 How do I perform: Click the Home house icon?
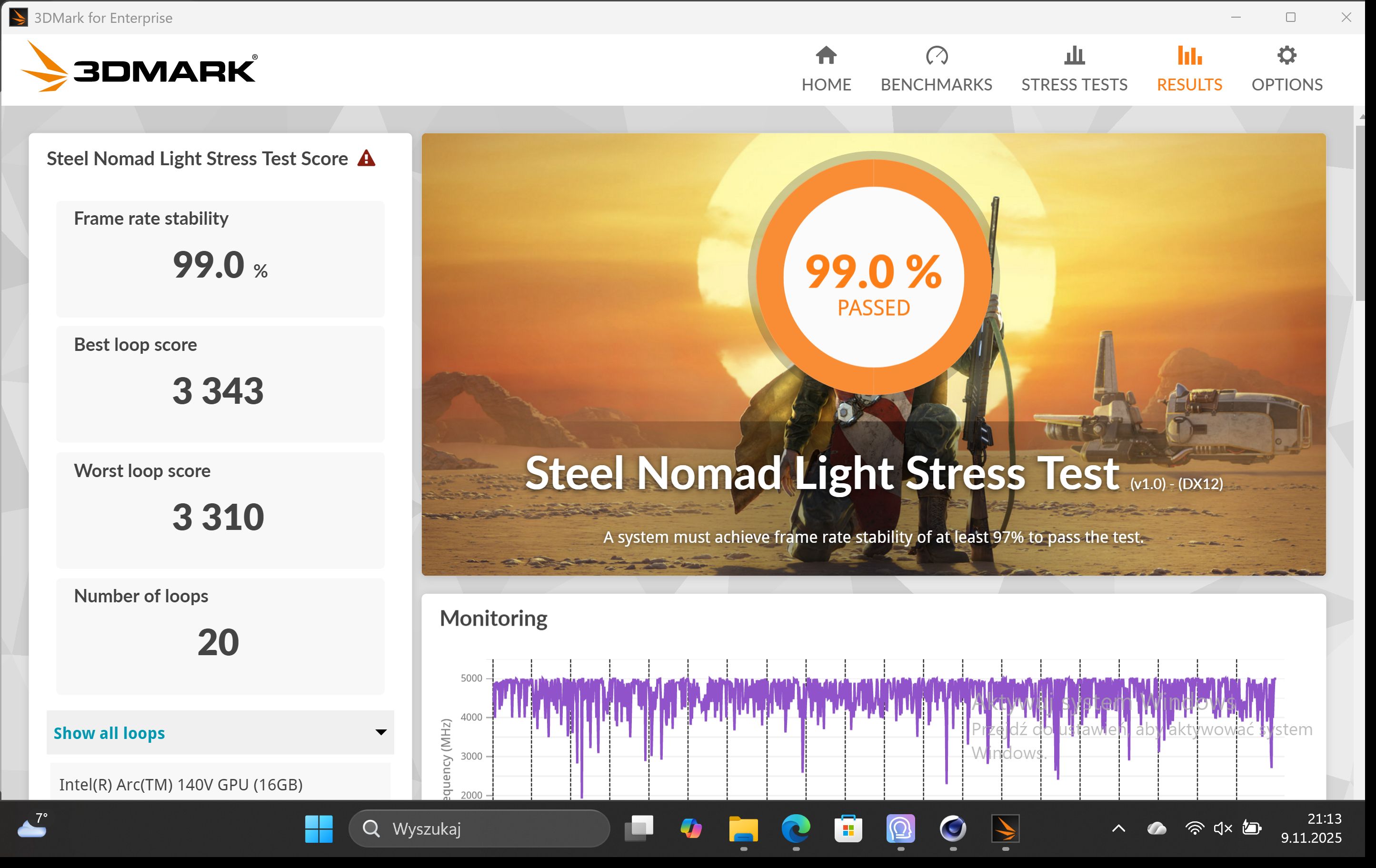[826, 55]
